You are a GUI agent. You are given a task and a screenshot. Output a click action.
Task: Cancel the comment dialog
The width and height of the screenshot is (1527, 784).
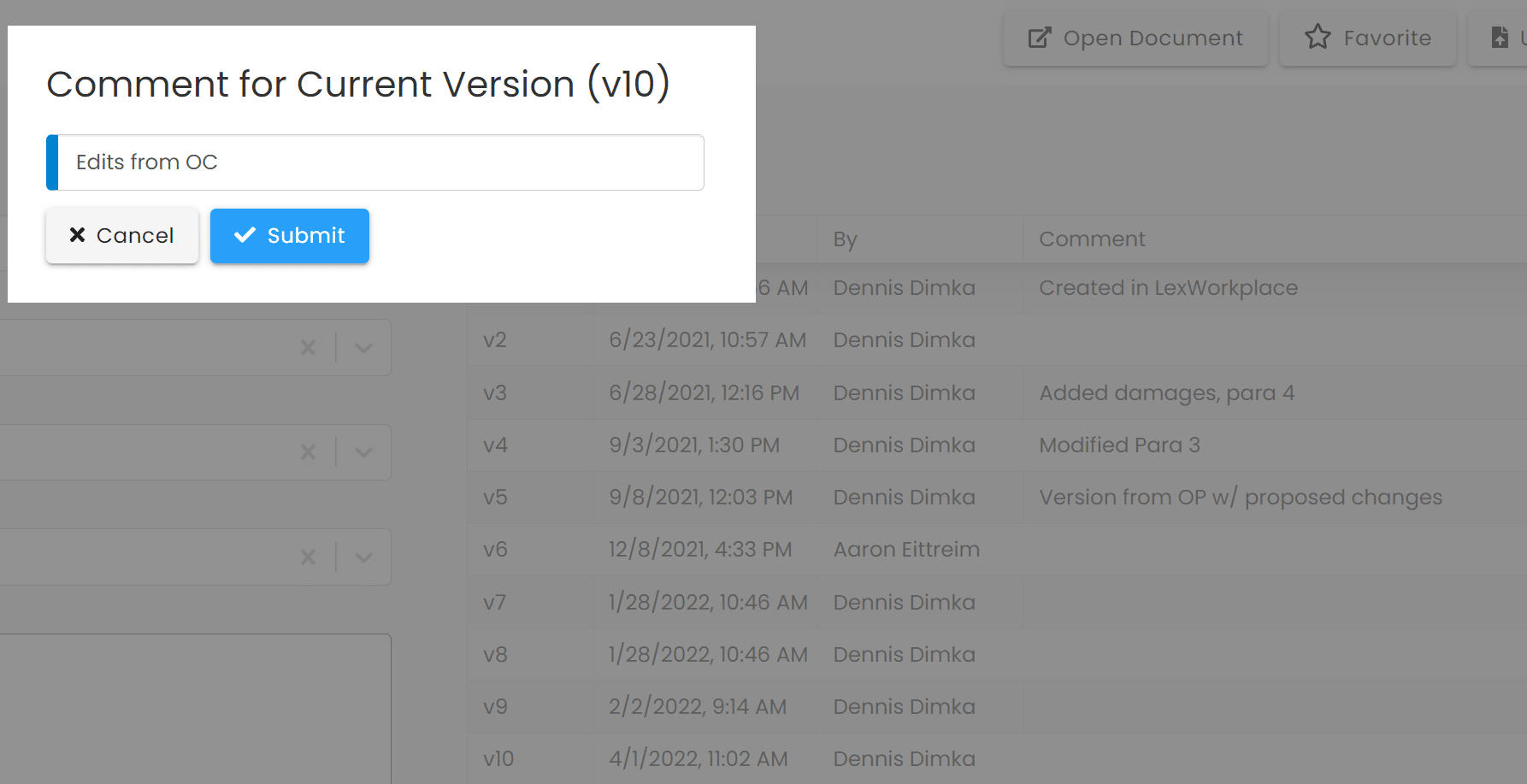pos(122,236)
